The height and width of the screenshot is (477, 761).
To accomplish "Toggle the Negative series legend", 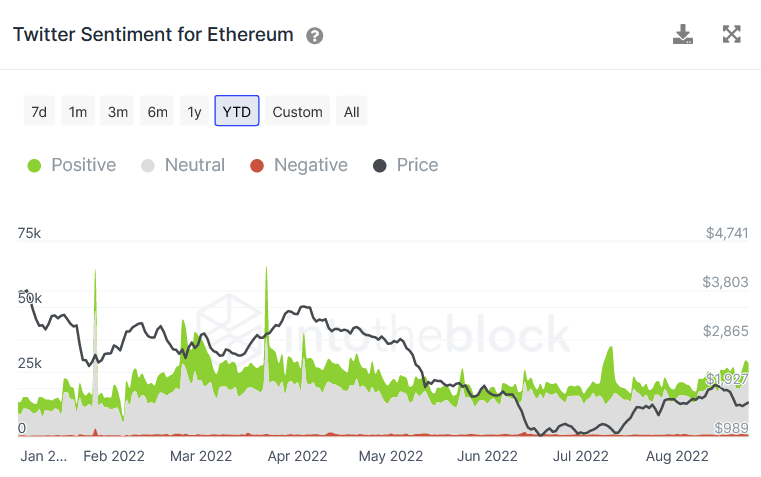I will pos(299,166).
